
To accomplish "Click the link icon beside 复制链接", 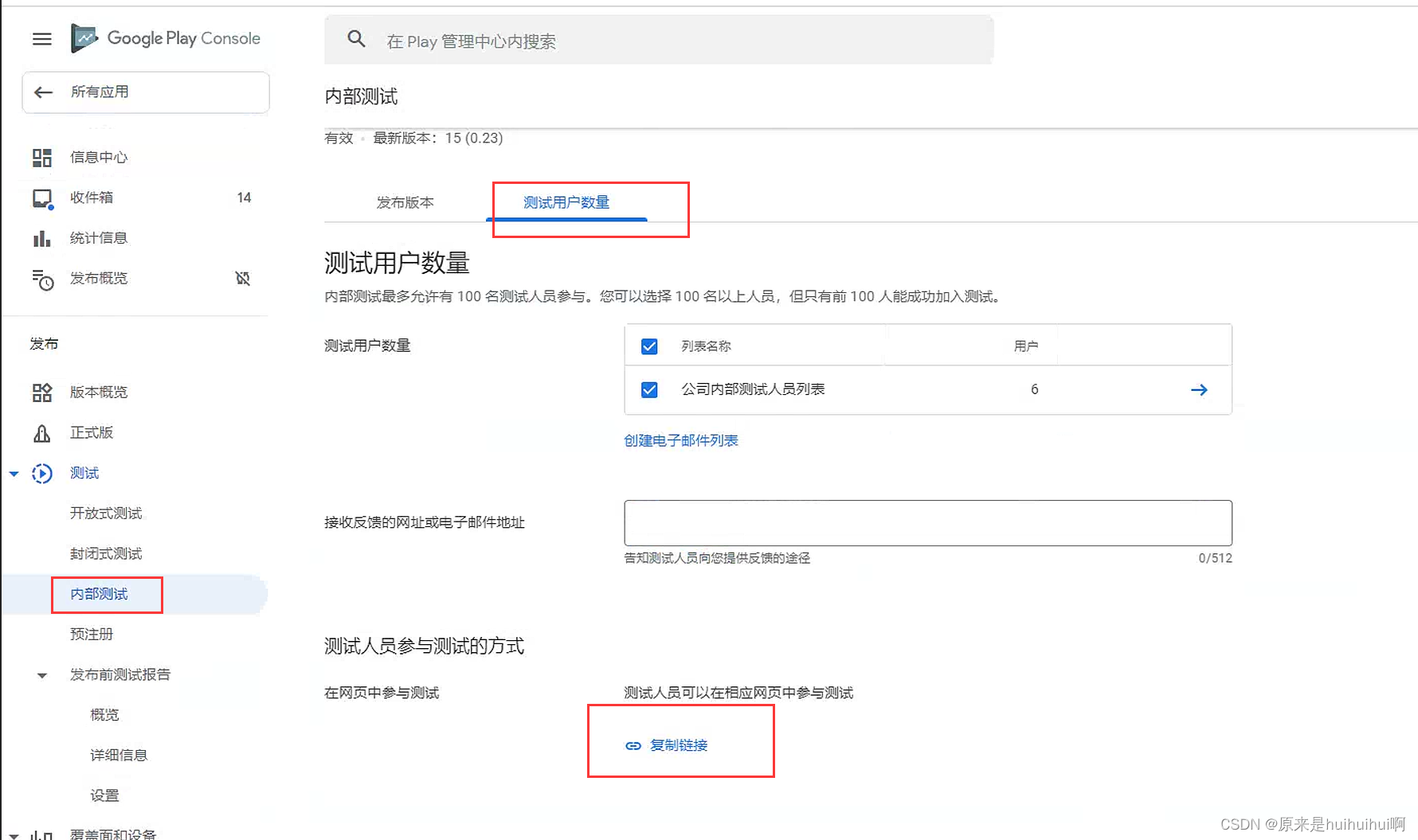I will click(633, 746).
